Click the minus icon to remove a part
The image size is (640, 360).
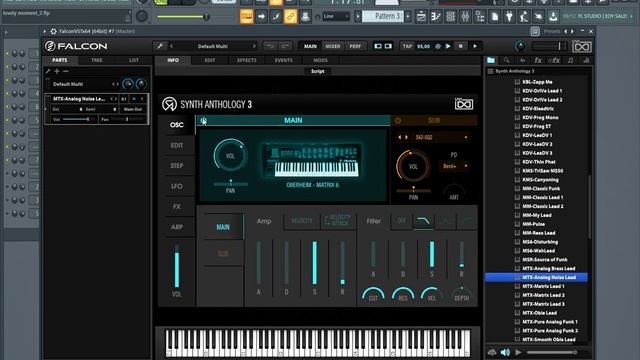pyautogui.click(x=65, y=71)
